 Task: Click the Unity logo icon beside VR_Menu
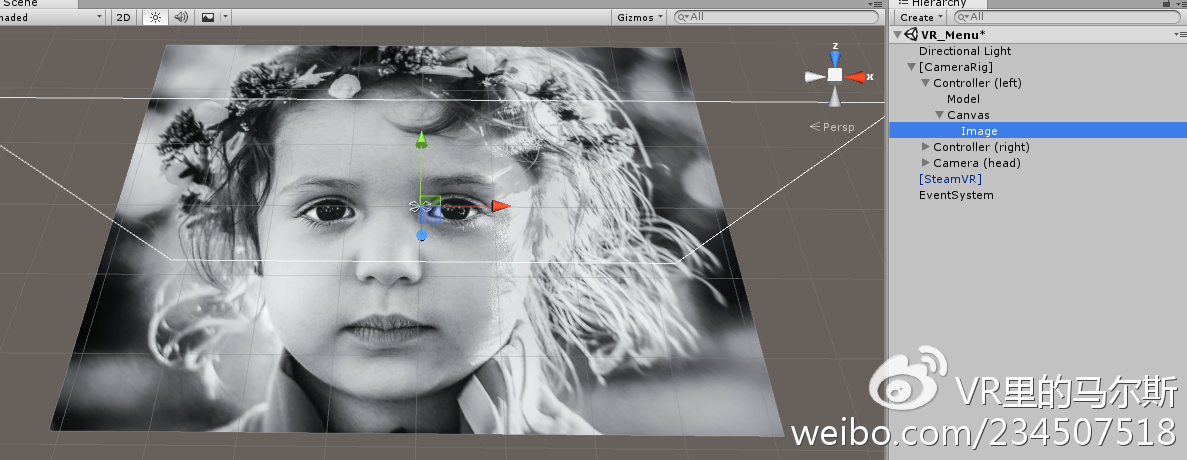click(x=911, y=34)
